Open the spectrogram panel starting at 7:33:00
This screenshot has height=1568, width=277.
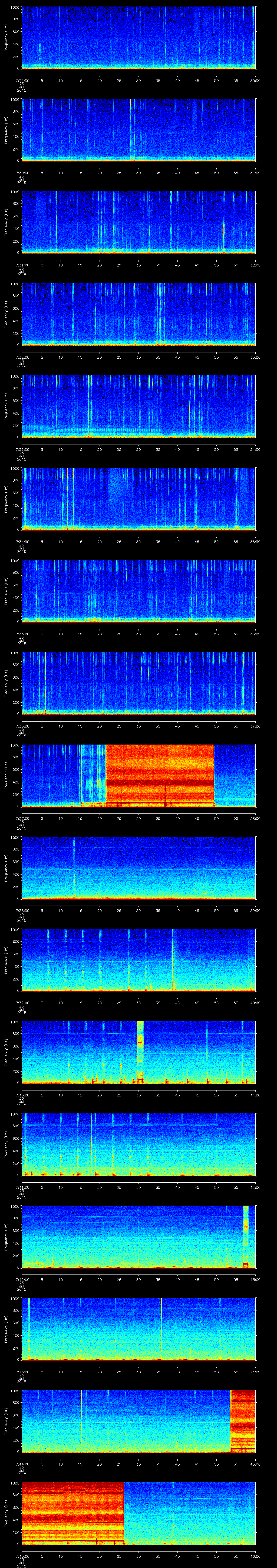(138, 407)
